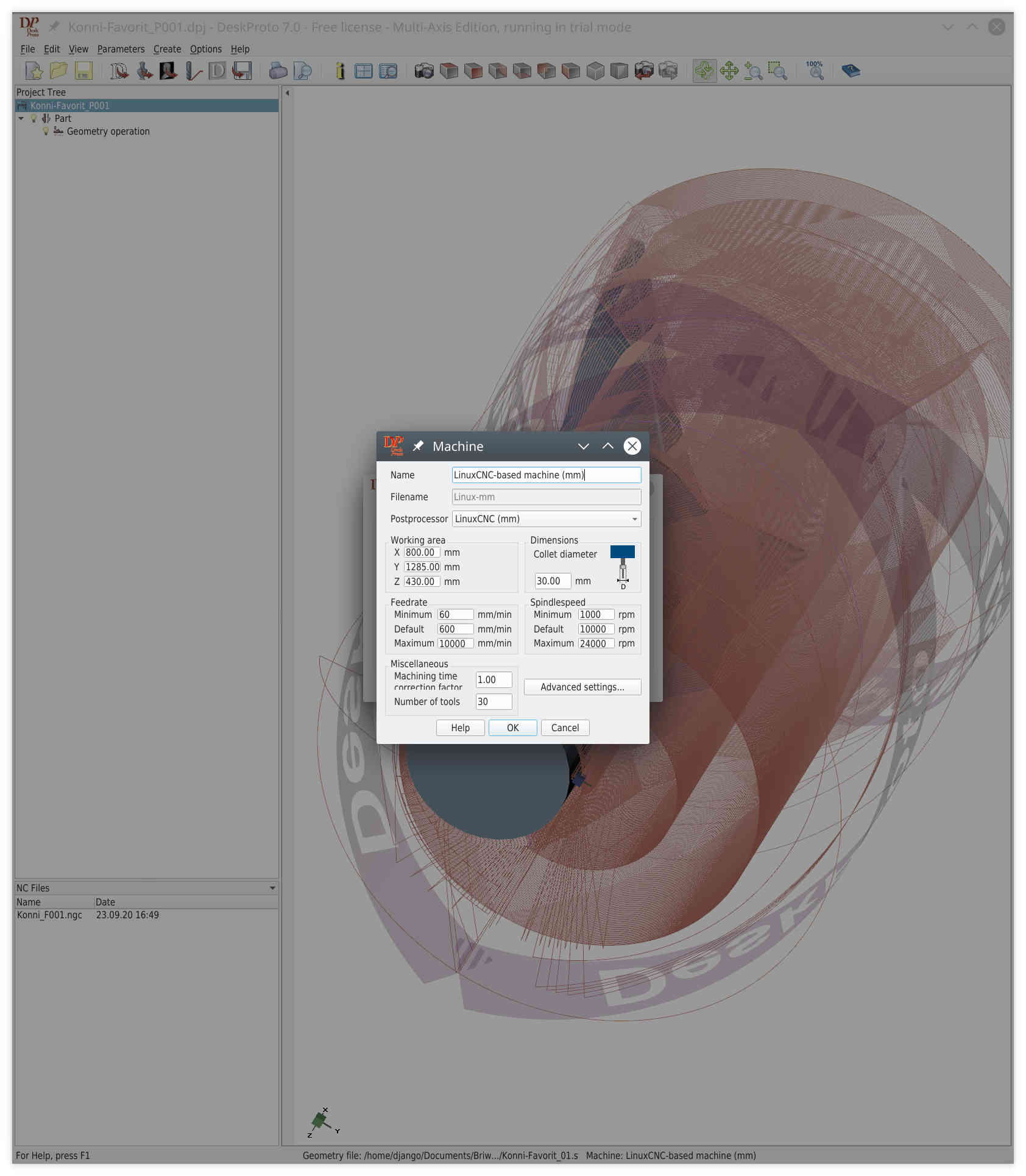Open the Create menu
1026x1176 pixels.
167,49
